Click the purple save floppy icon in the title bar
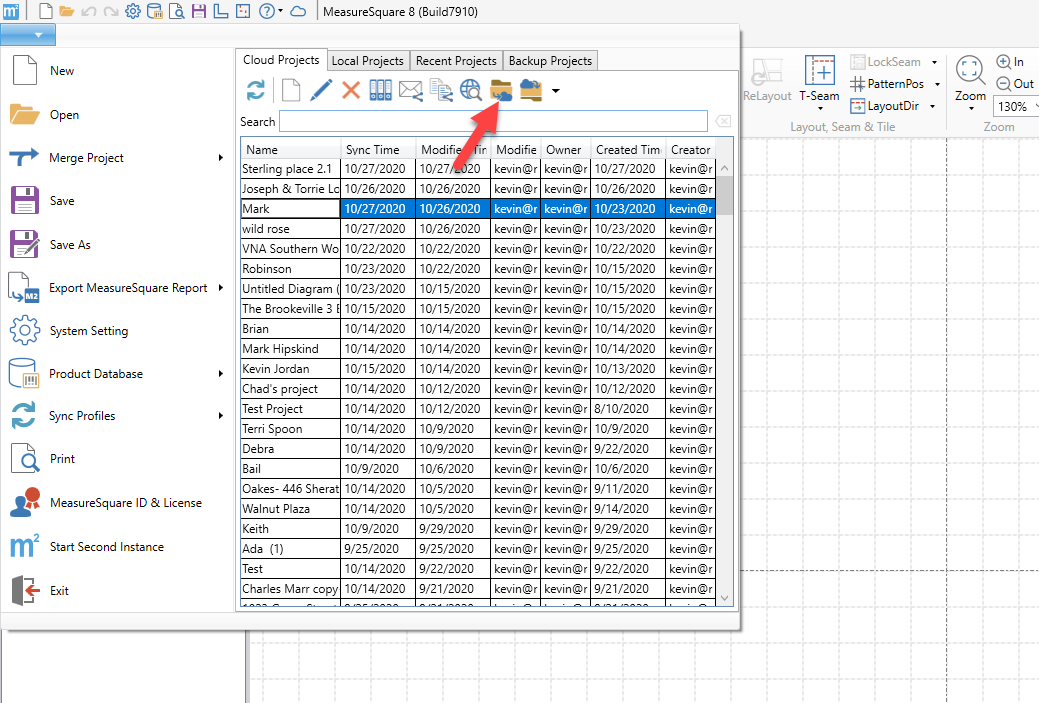The image size is (1039, 703). [x=198, y=11]
